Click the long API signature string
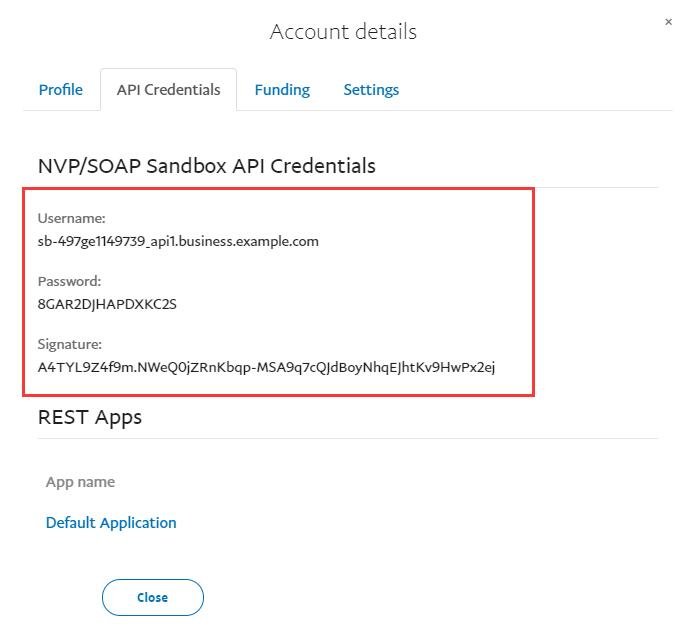685x634 pixels. (x=266, y=367)
